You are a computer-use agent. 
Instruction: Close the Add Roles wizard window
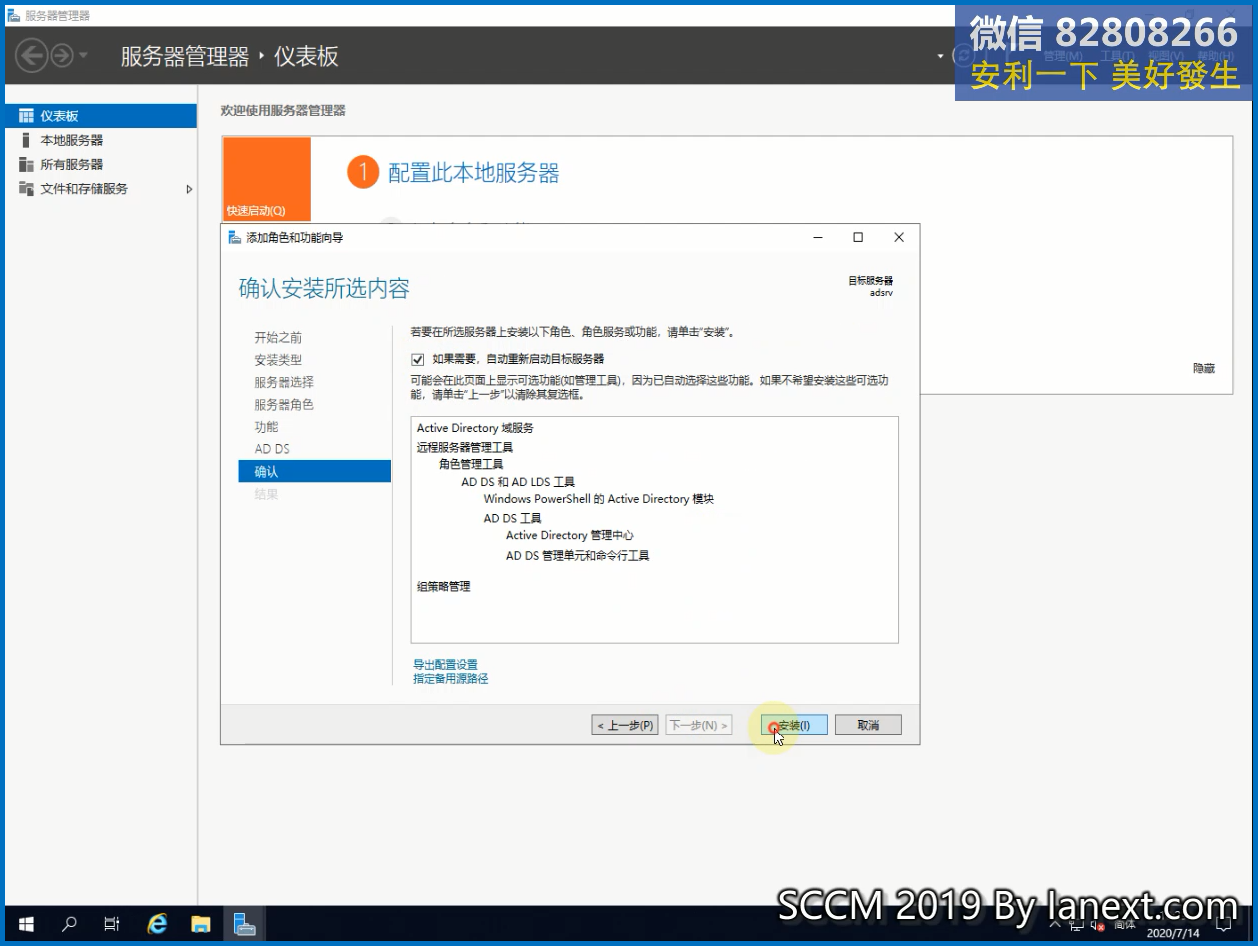899,237
